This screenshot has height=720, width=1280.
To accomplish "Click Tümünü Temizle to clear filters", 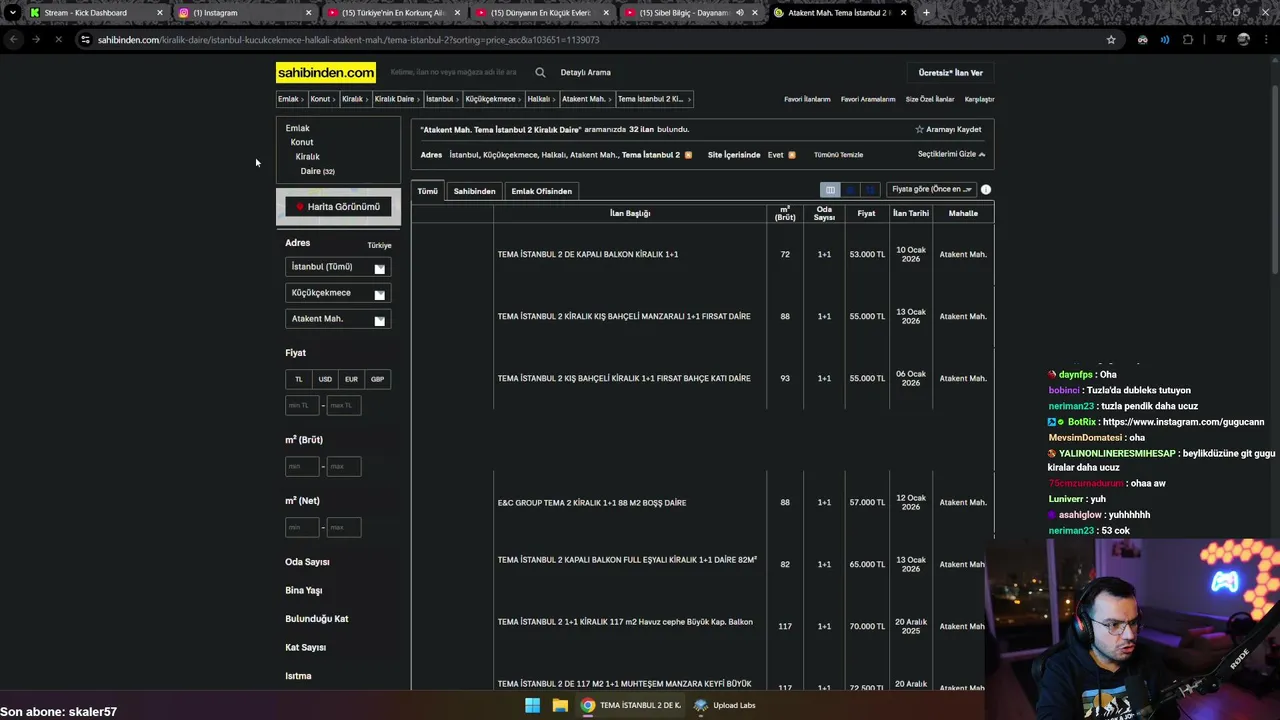I will coord(838,155).
